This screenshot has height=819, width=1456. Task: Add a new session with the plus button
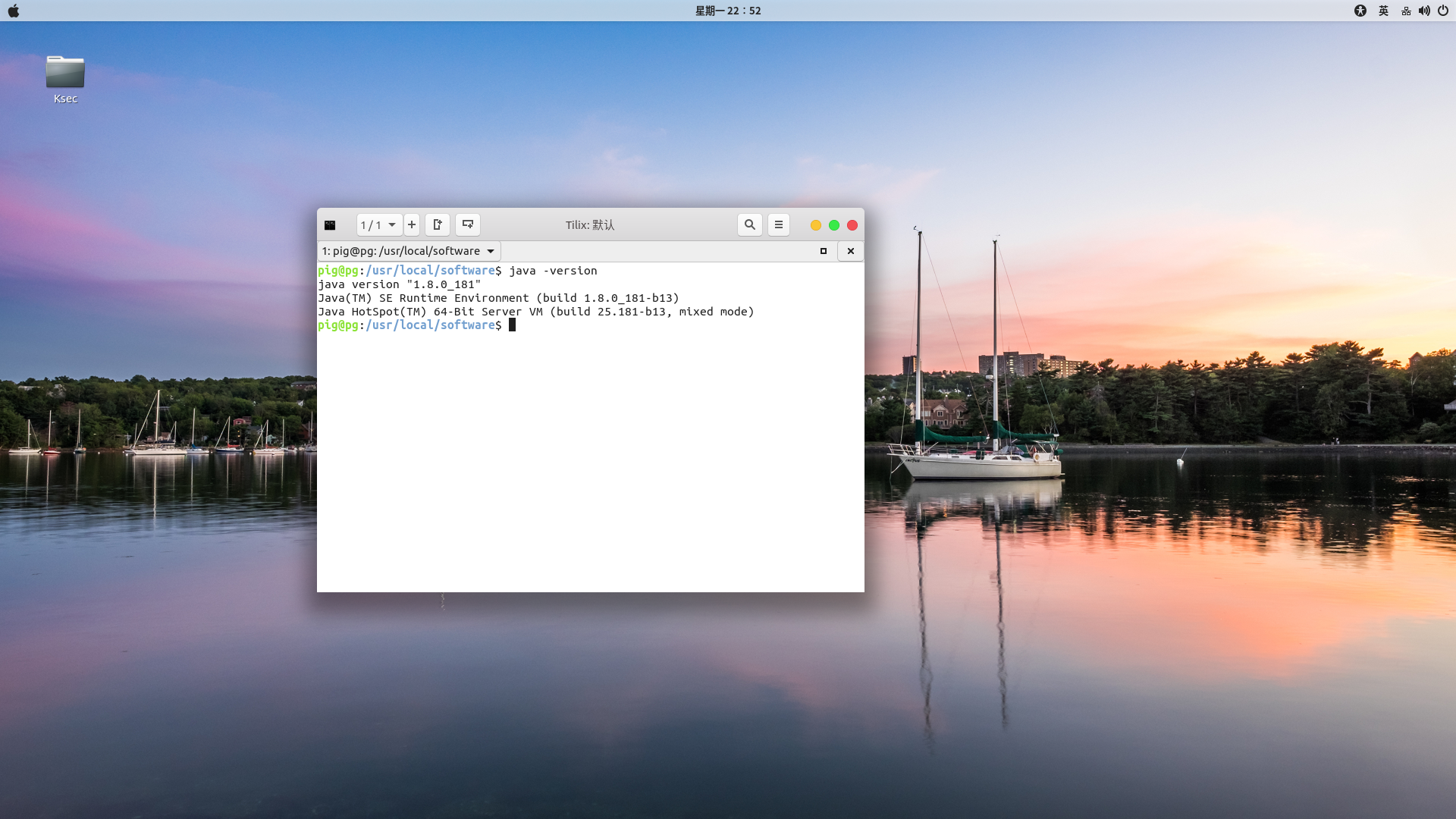(x=412, y=225)
